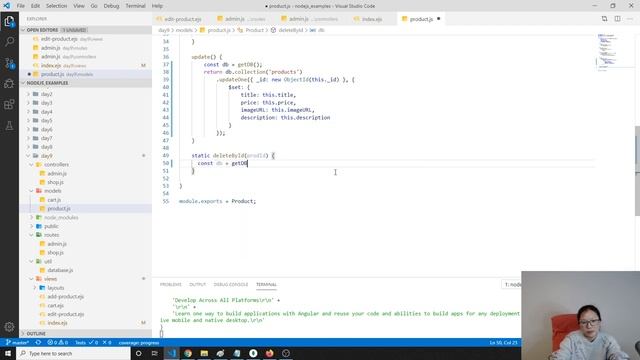640x360 pixels.
Task: Click line number 49 in the gutter
Action: click(x=165, y=156)
